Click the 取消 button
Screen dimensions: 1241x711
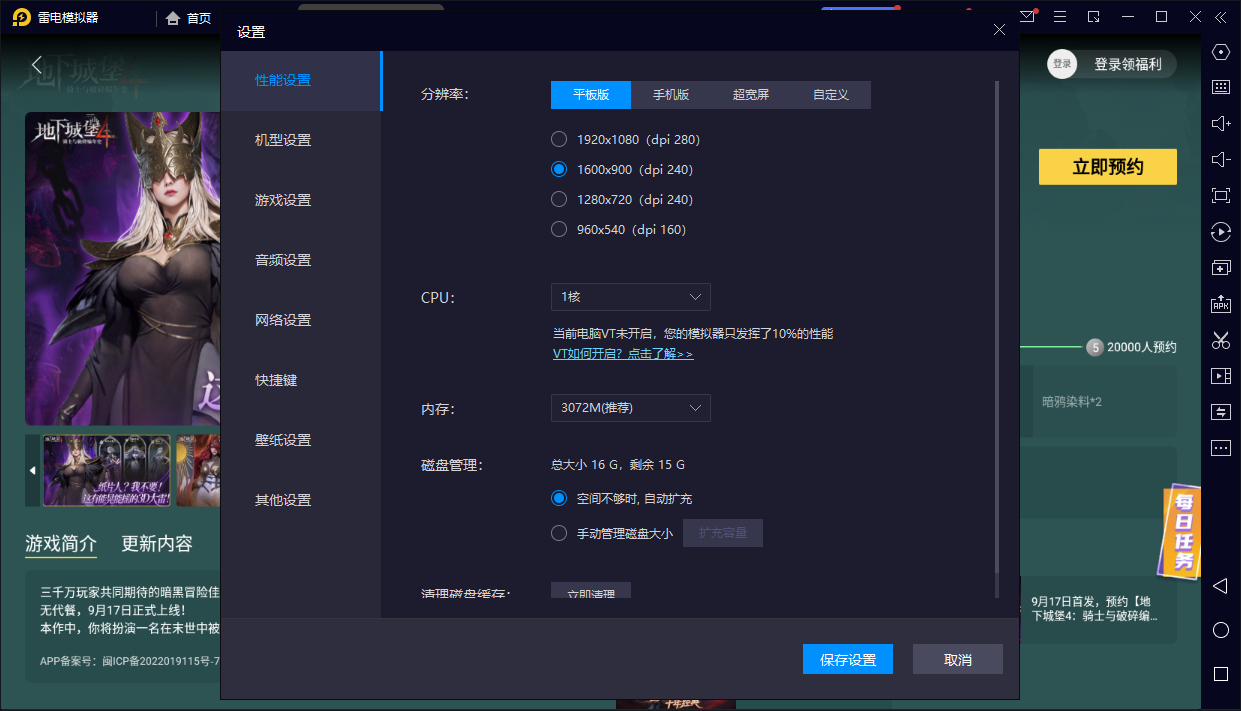958,660
